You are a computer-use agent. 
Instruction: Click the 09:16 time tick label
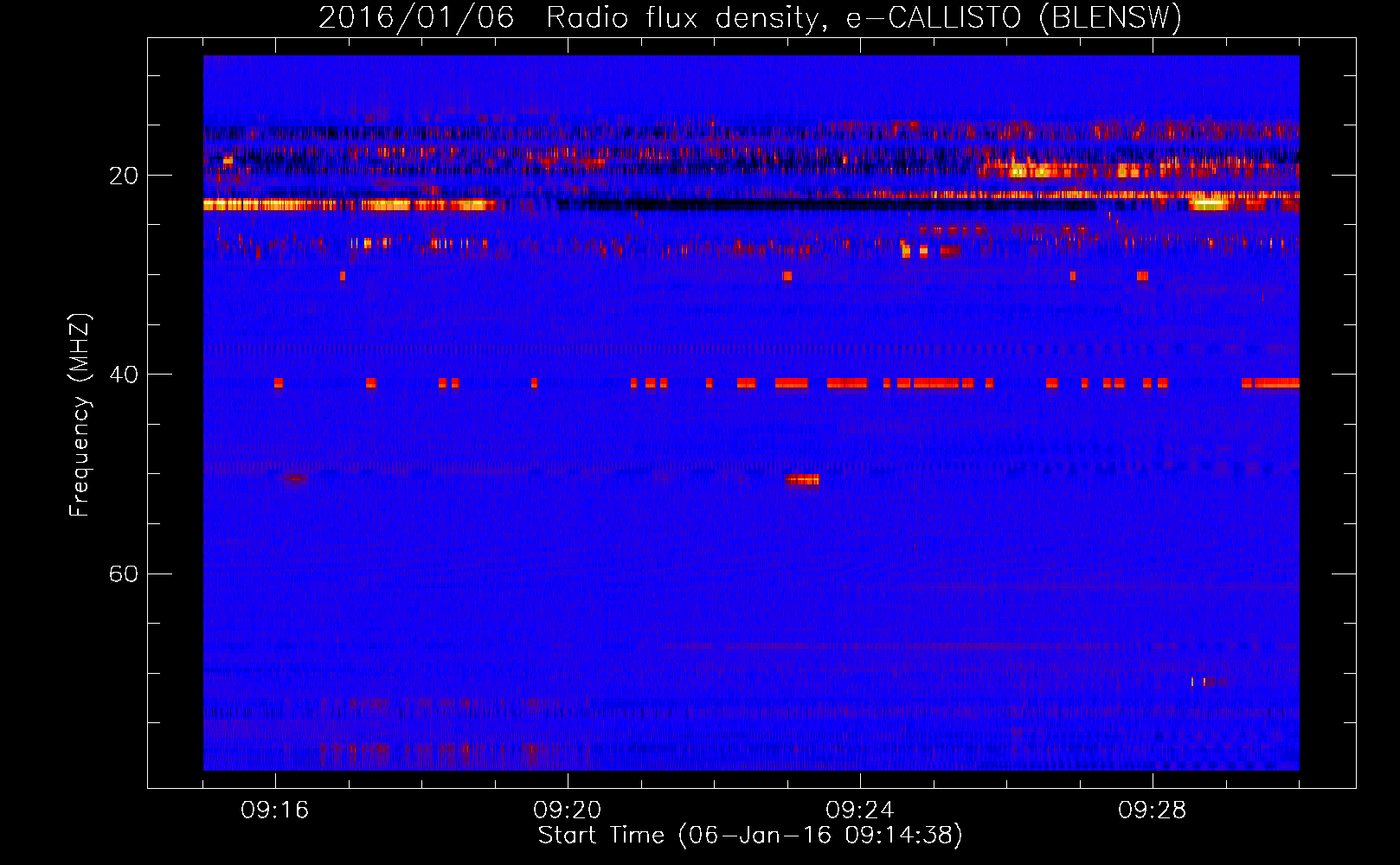(275, 811)
